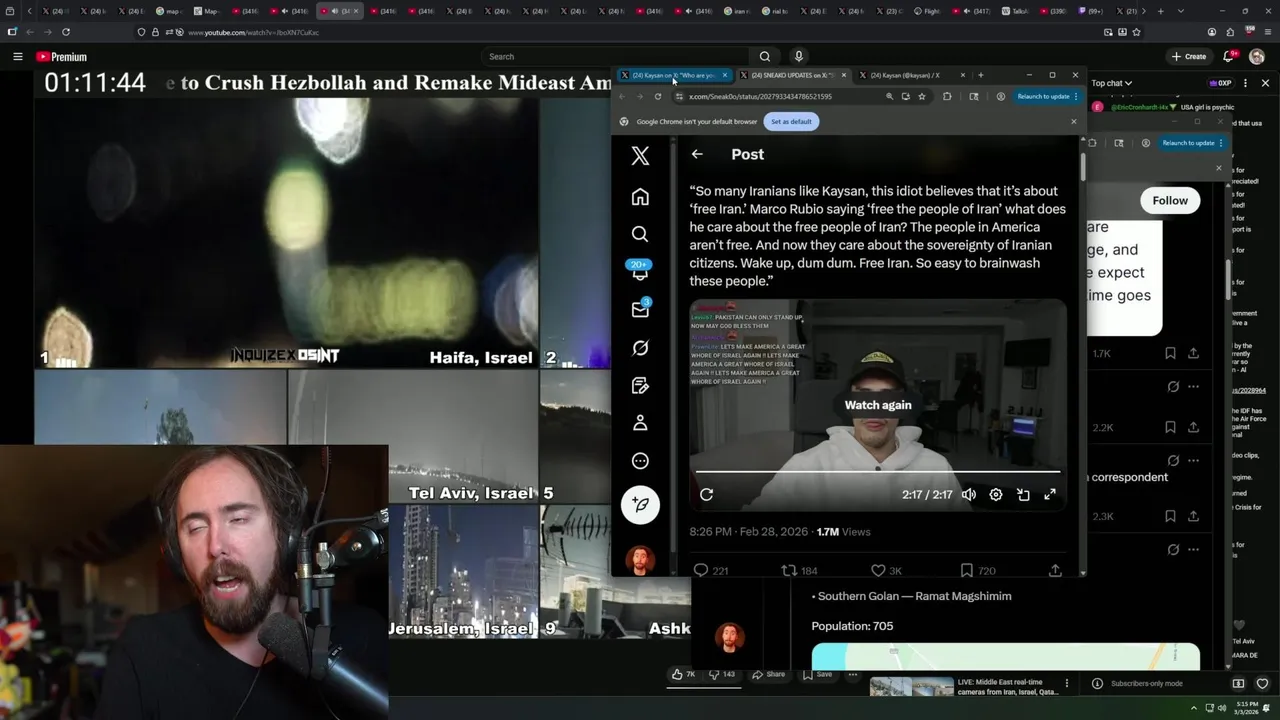Bookmark this page with the star icon
The width and height of the screenshot is (1280, 720).
pos(921,96)
